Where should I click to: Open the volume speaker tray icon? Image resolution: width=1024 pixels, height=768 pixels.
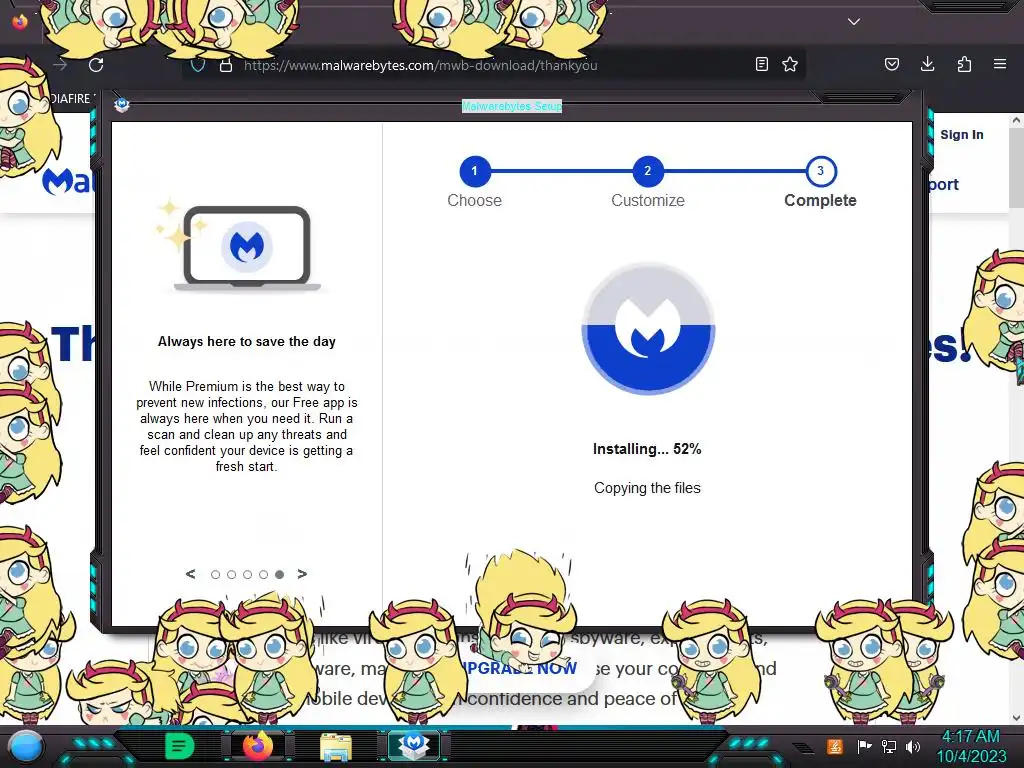pyautogui.click(x=912, y=746)
